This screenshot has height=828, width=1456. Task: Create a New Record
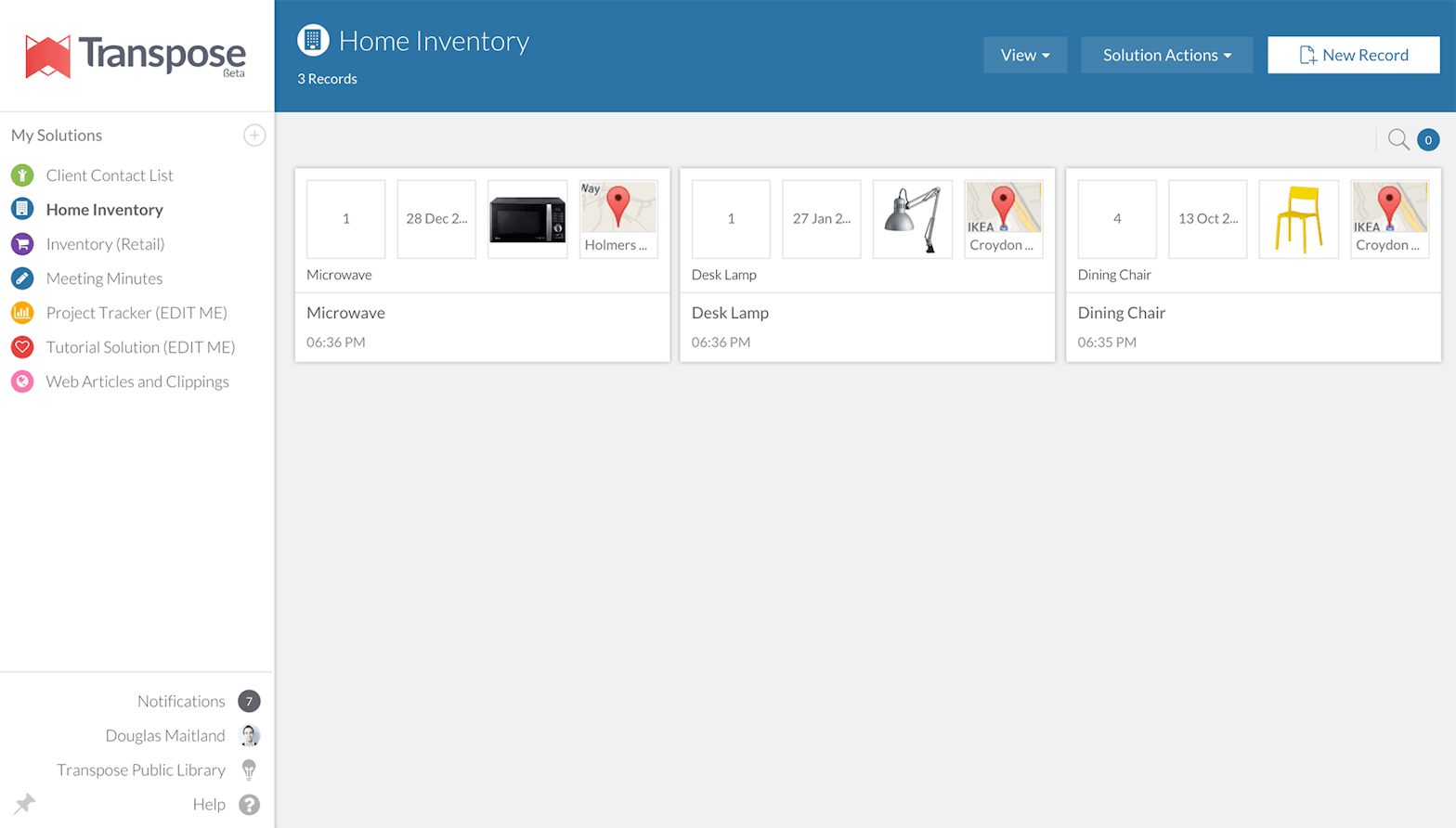(x=1353, y=55)
